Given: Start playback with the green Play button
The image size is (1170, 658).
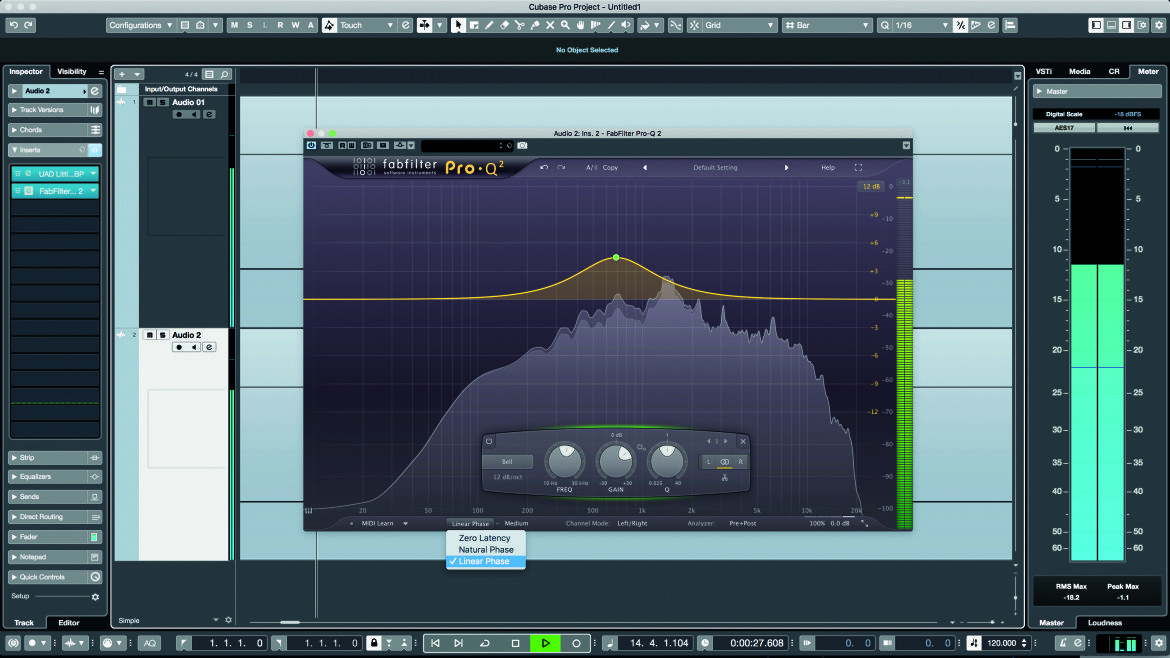Looking at the screenshot, I should click(x=545, y=642).
